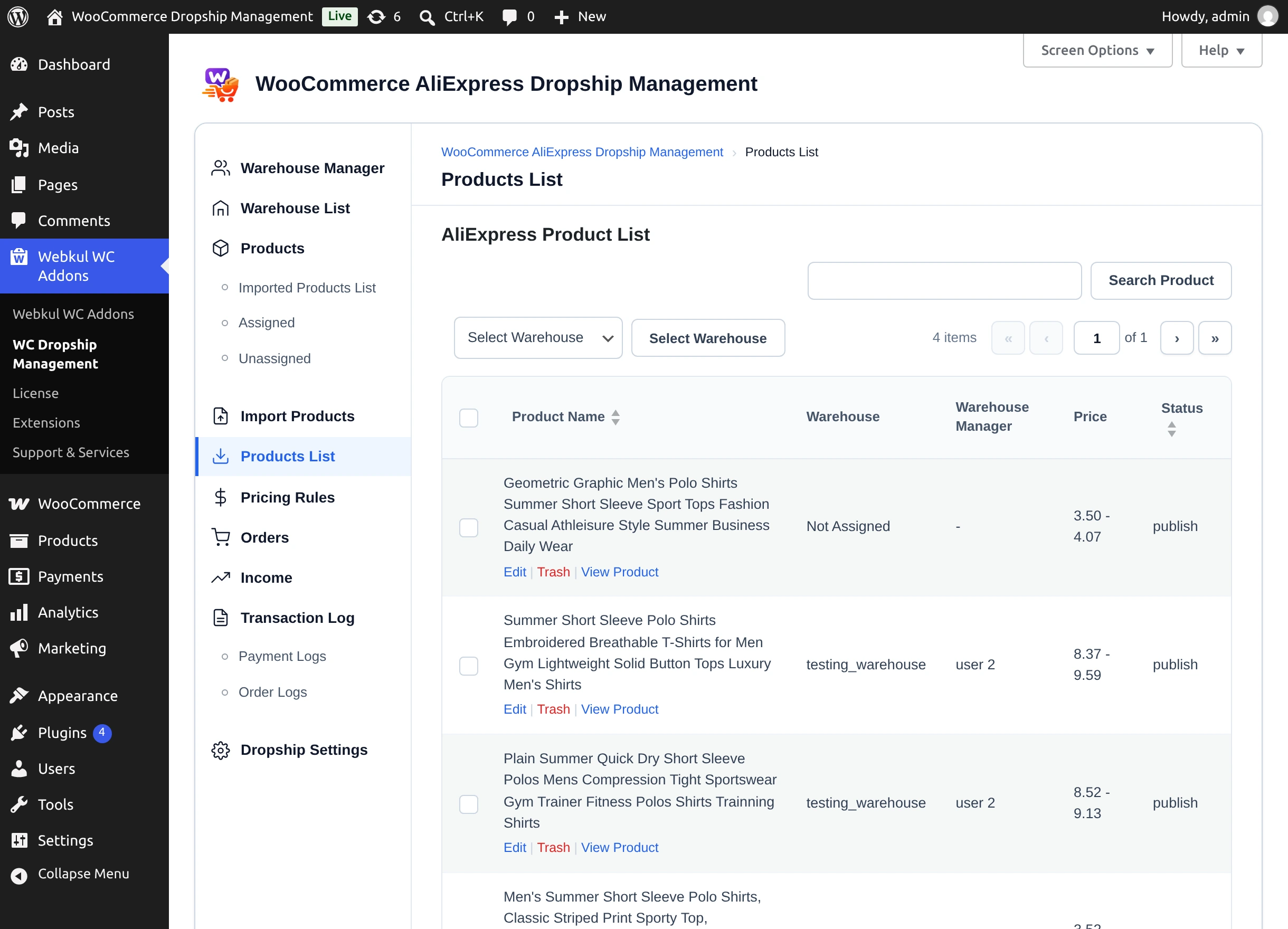Screen dimensions: 1288x929
Task: Click the Warehouse Manager people icon
Action: (220, 168)
